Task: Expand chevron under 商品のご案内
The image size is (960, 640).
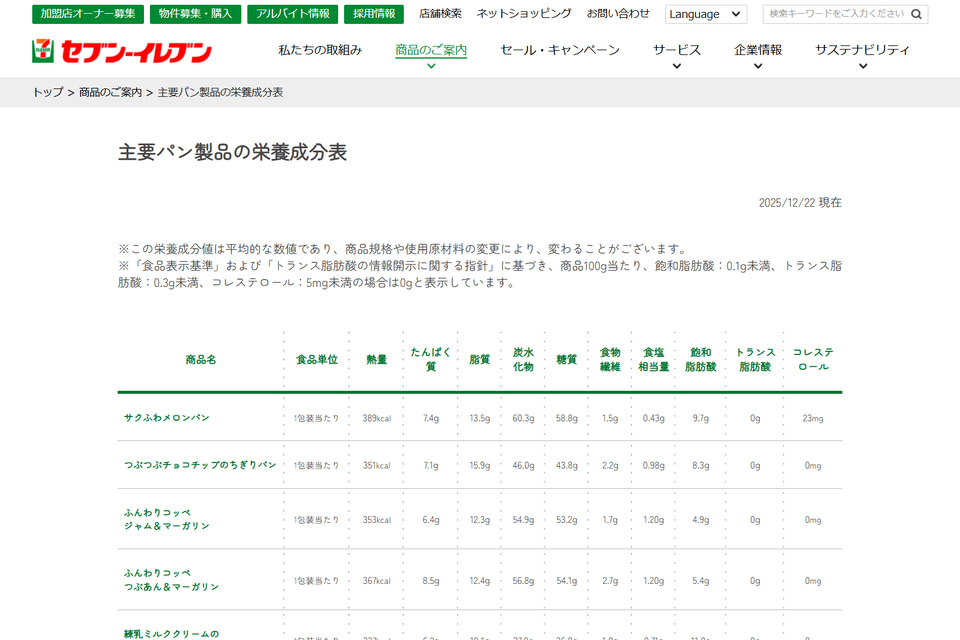Action: (431, 66)
